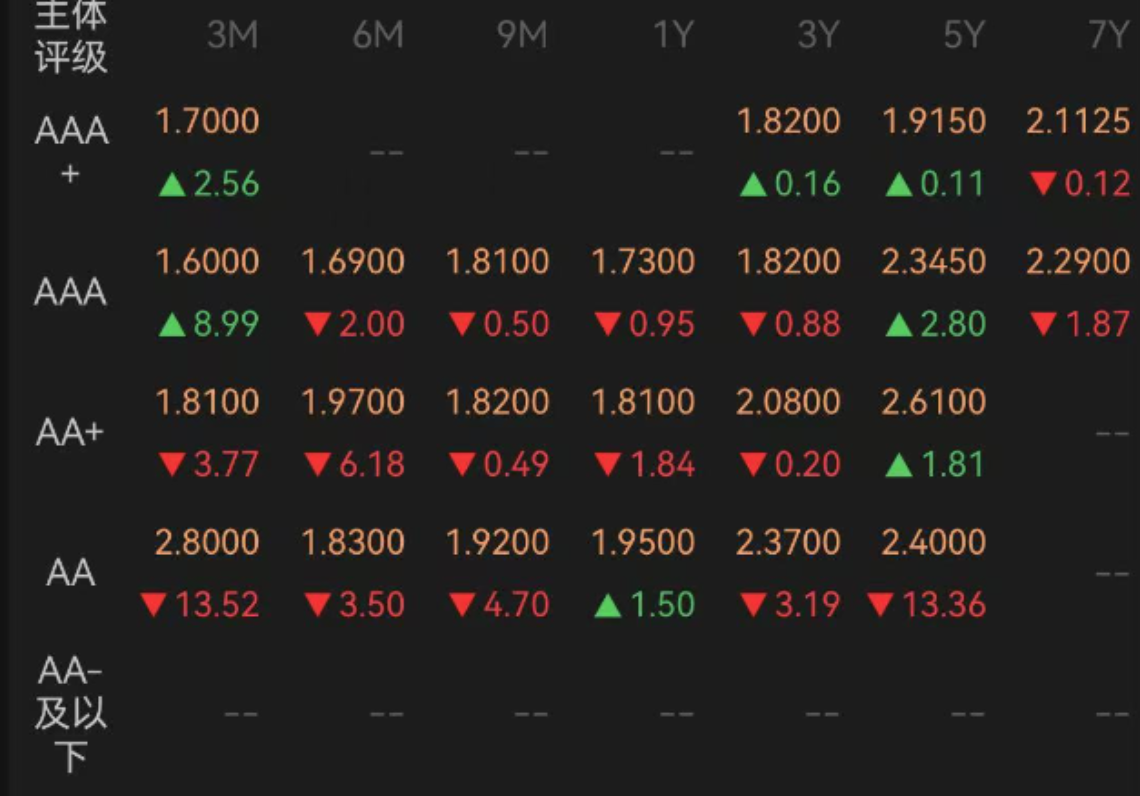The image size is (1140, 796).
Task: Select the 9M tenor column header
Action: point(522,36)
